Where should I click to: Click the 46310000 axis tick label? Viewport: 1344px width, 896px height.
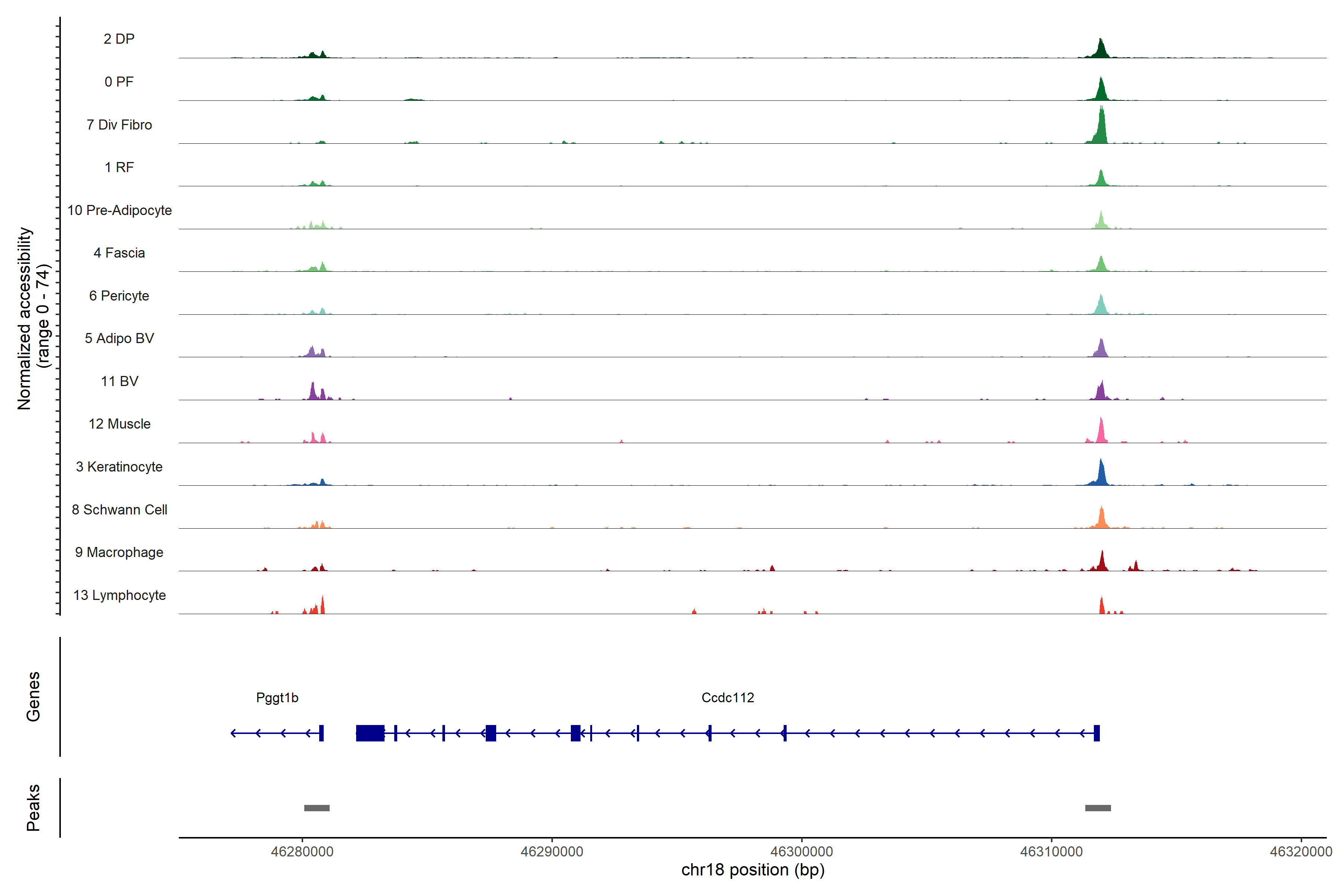tap(1051, 852)
